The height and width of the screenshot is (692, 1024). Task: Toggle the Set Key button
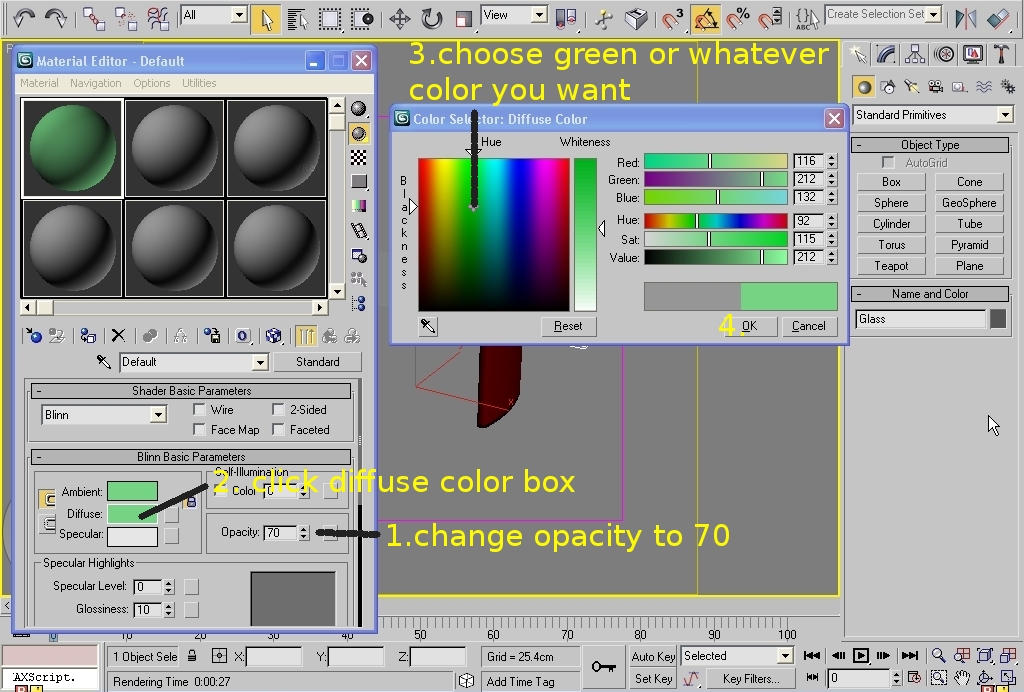pos(653,679)
